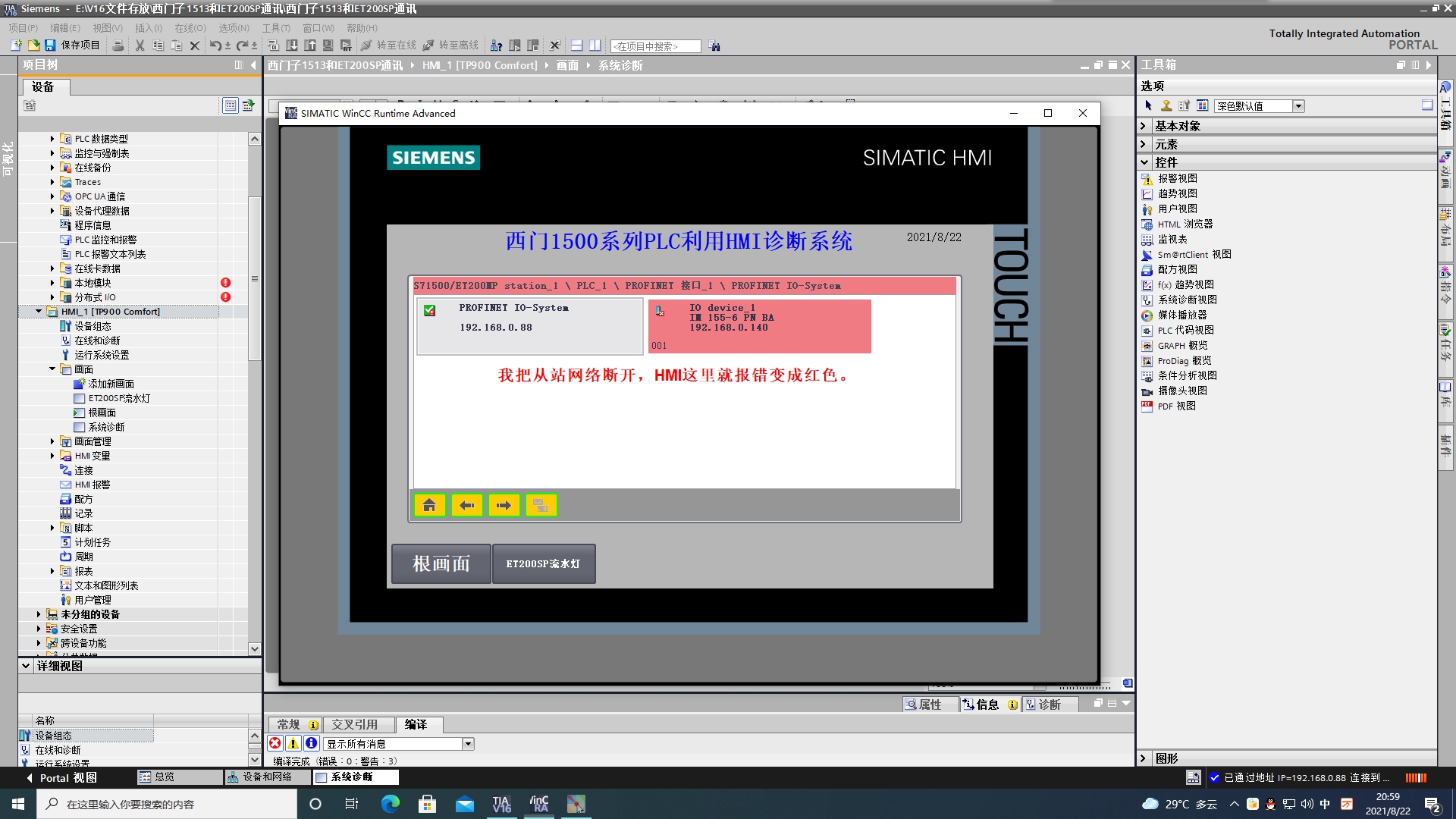The image size is (1456, 819).
Task: Expand the 本地模块 tree node
Action: tap(52, 283)
